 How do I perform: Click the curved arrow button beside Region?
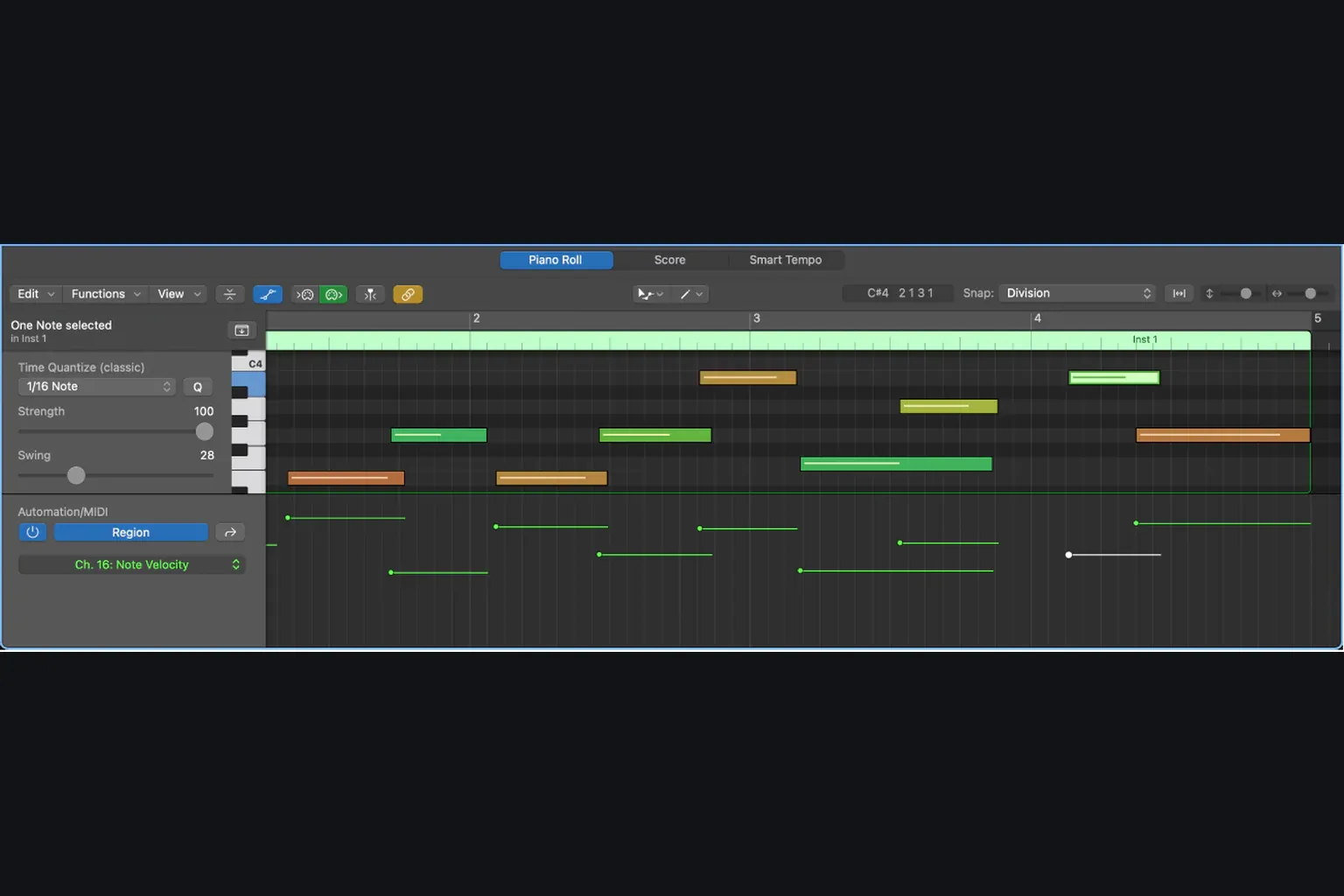click(230, 532)
